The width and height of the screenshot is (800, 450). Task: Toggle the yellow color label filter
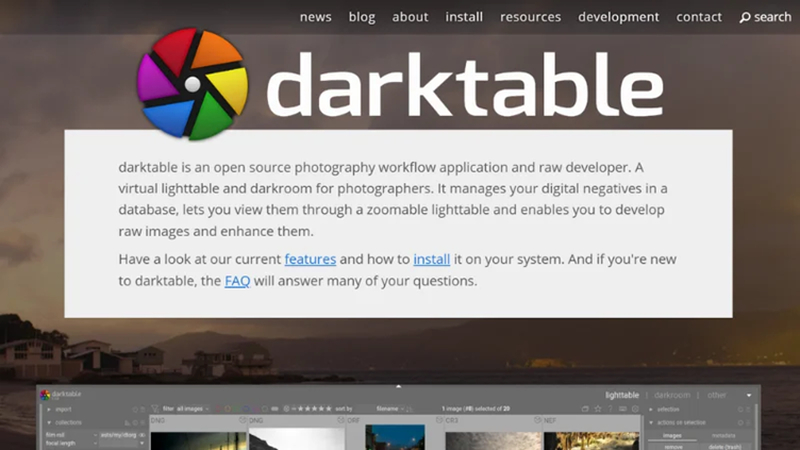[228, 409]
